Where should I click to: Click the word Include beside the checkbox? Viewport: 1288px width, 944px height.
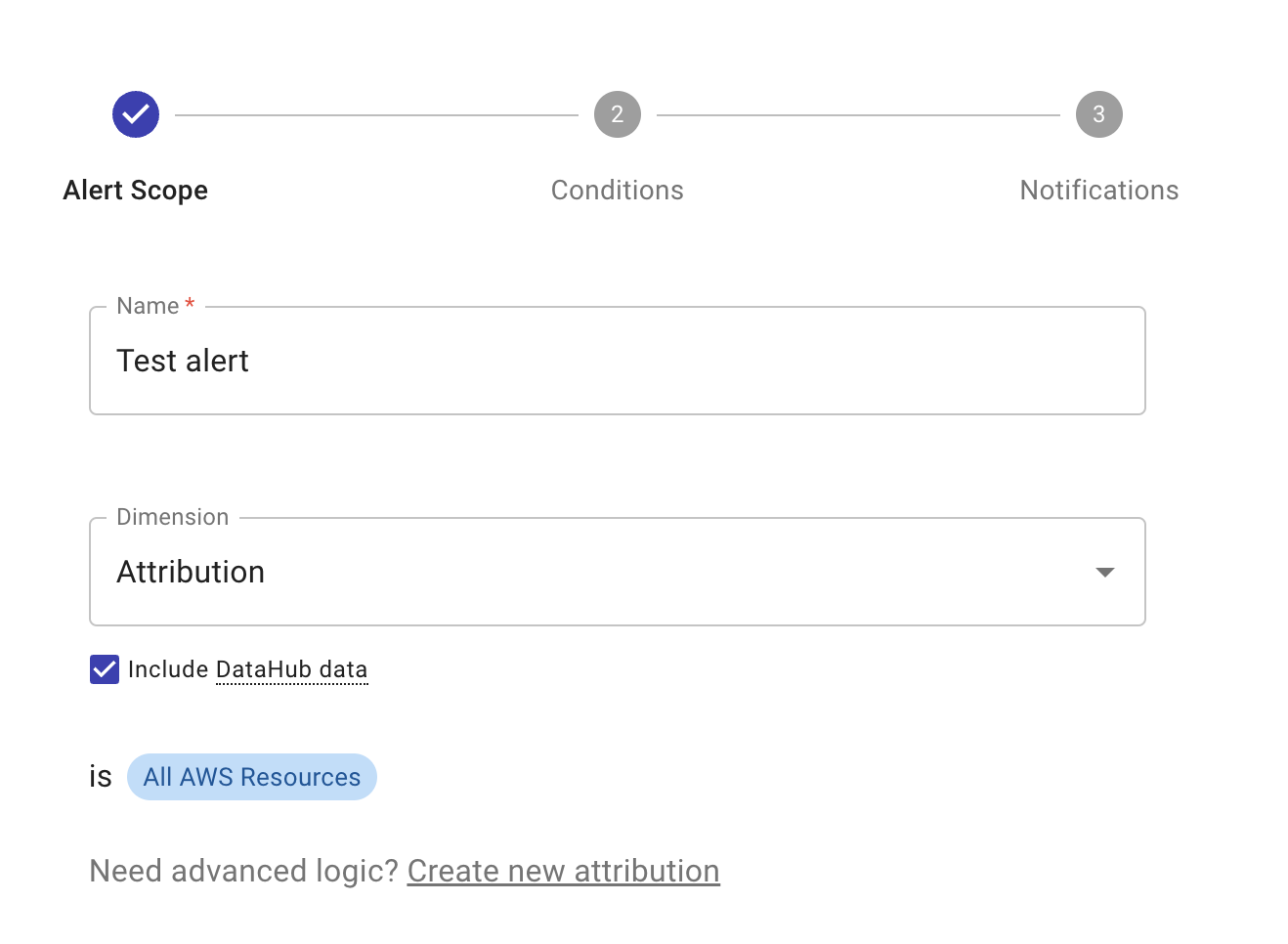pos(168,669)
